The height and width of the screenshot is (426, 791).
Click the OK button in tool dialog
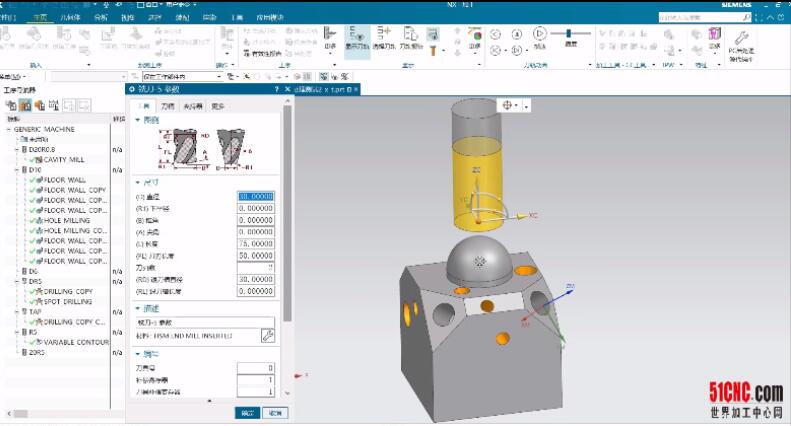[246, 412]
